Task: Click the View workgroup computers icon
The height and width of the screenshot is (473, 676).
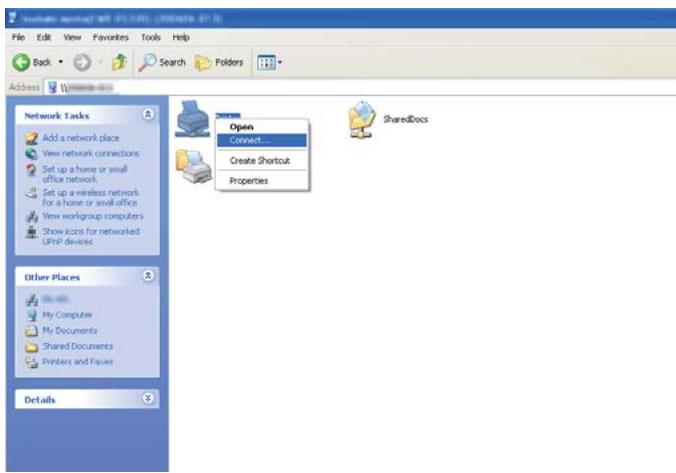Action: tap(31, 216)
